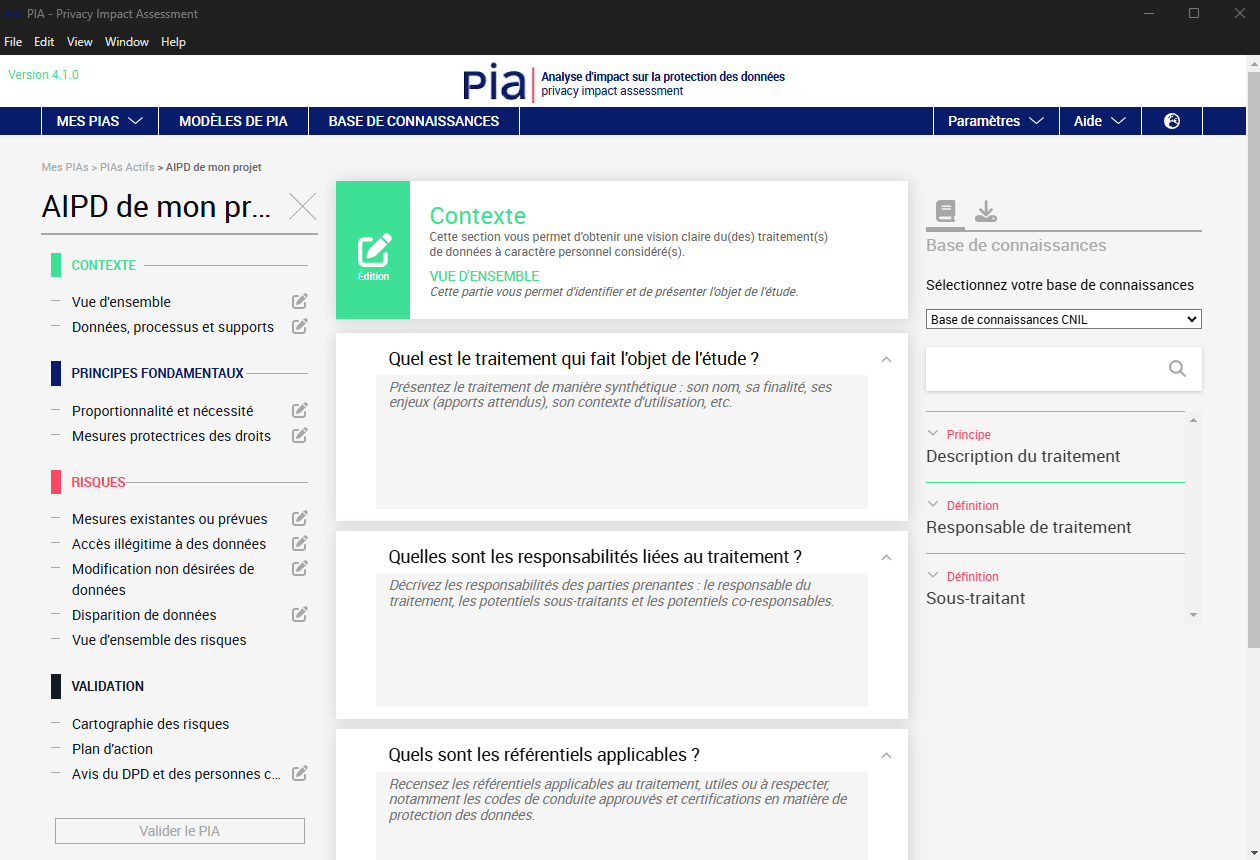Open Cartographie des risques section

pos(150,724)
